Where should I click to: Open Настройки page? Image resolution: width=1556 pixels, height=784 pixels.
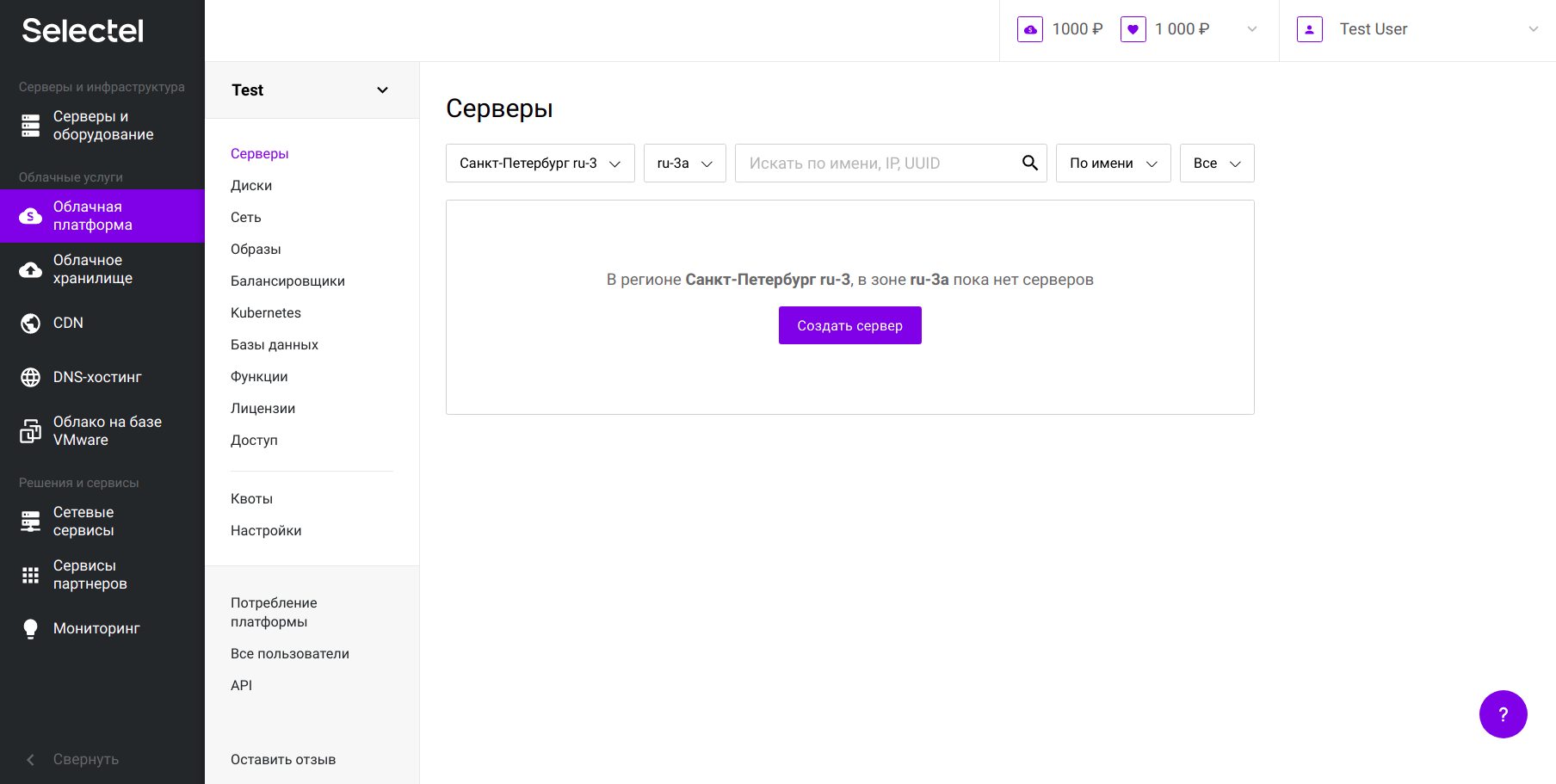[266, 531]
